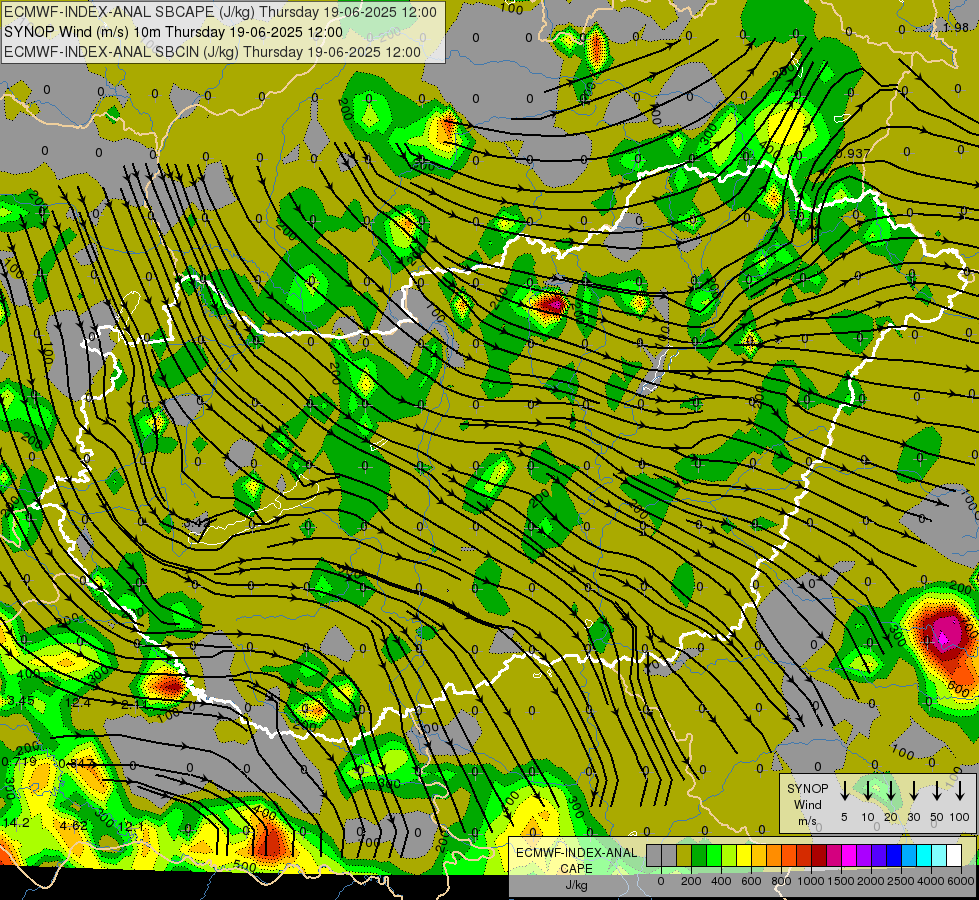Click the '400' tick label on colour scale

(x=721, y=881)
